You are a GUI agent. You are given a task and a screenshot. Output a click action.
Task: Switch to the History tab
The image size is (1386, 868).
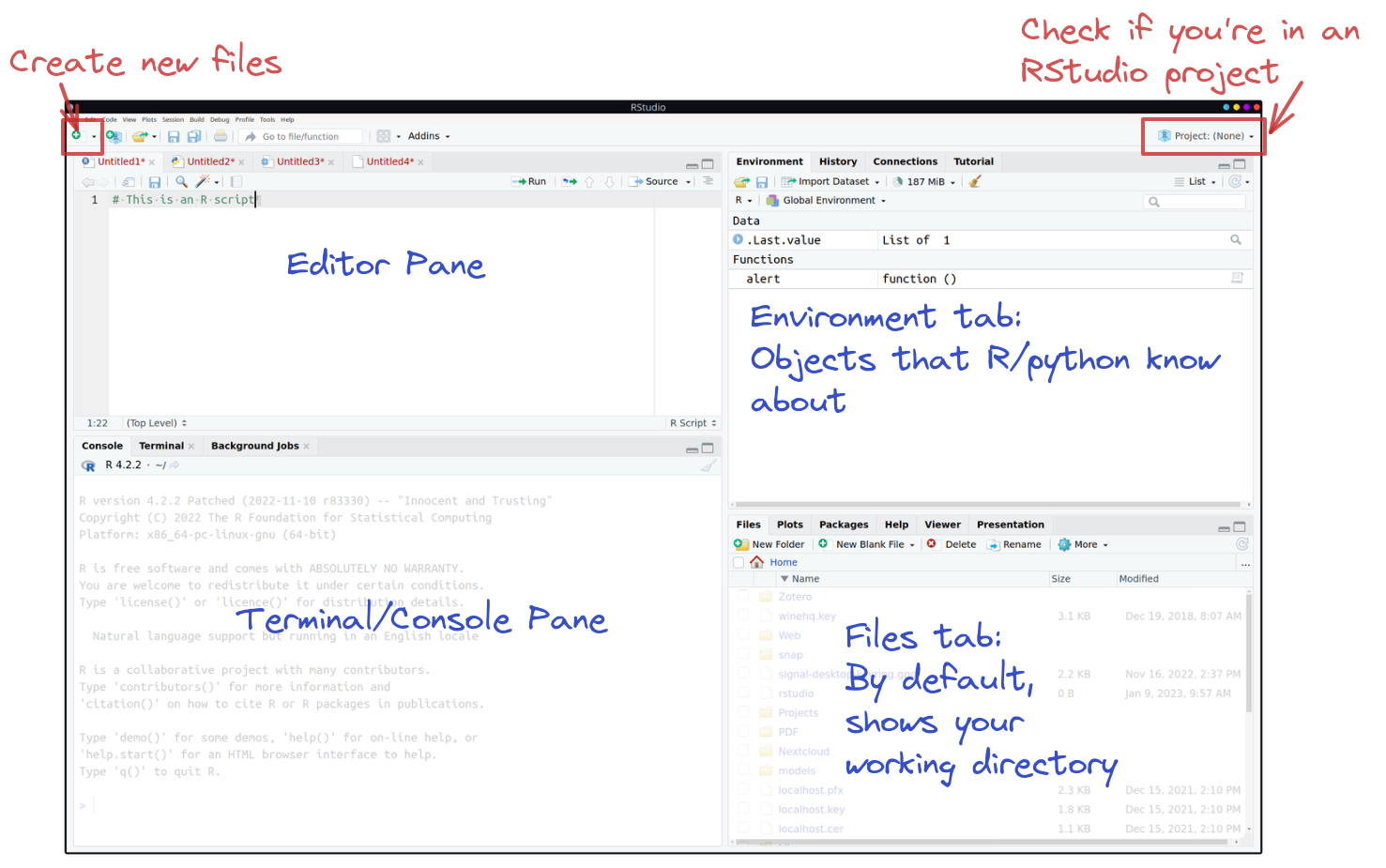837,161
